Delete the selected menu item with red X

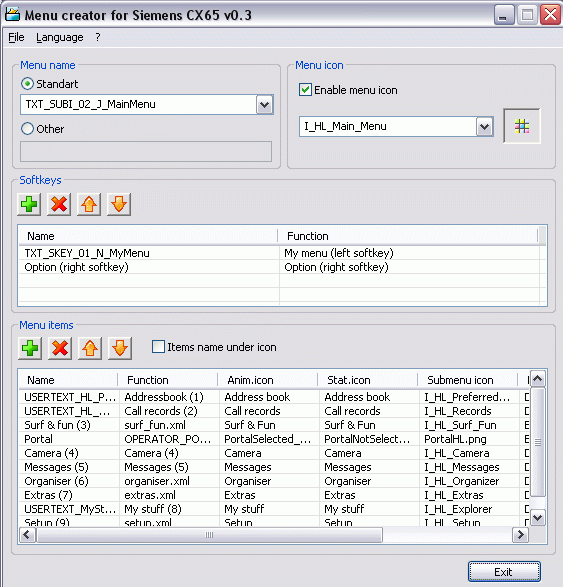click(60, 348)
